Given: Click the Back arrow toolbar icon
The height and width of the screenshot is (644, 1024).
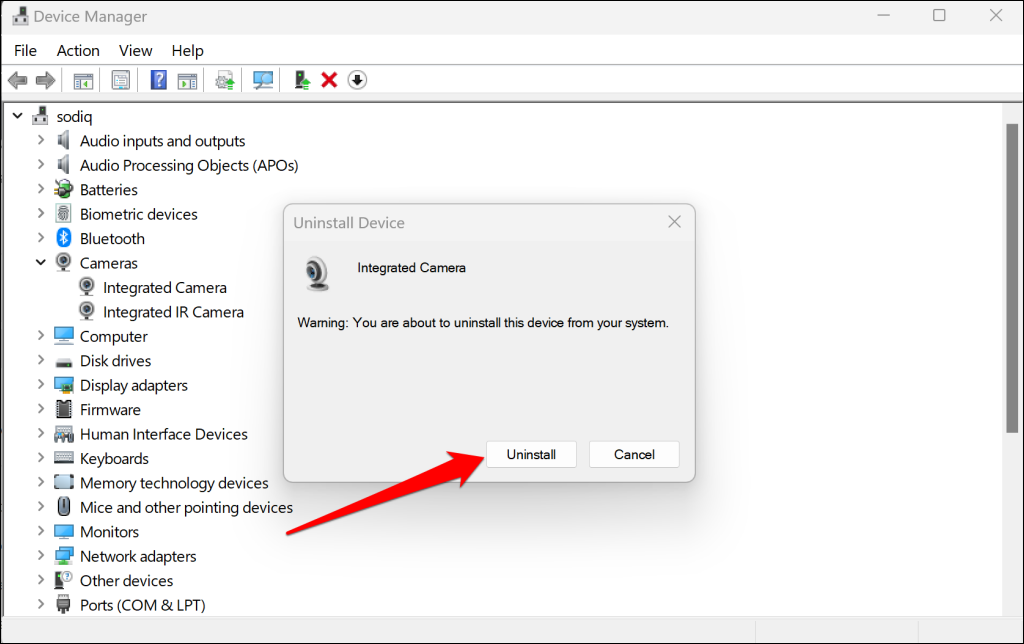Looking at the screenshot, I should tap(18, 80).
